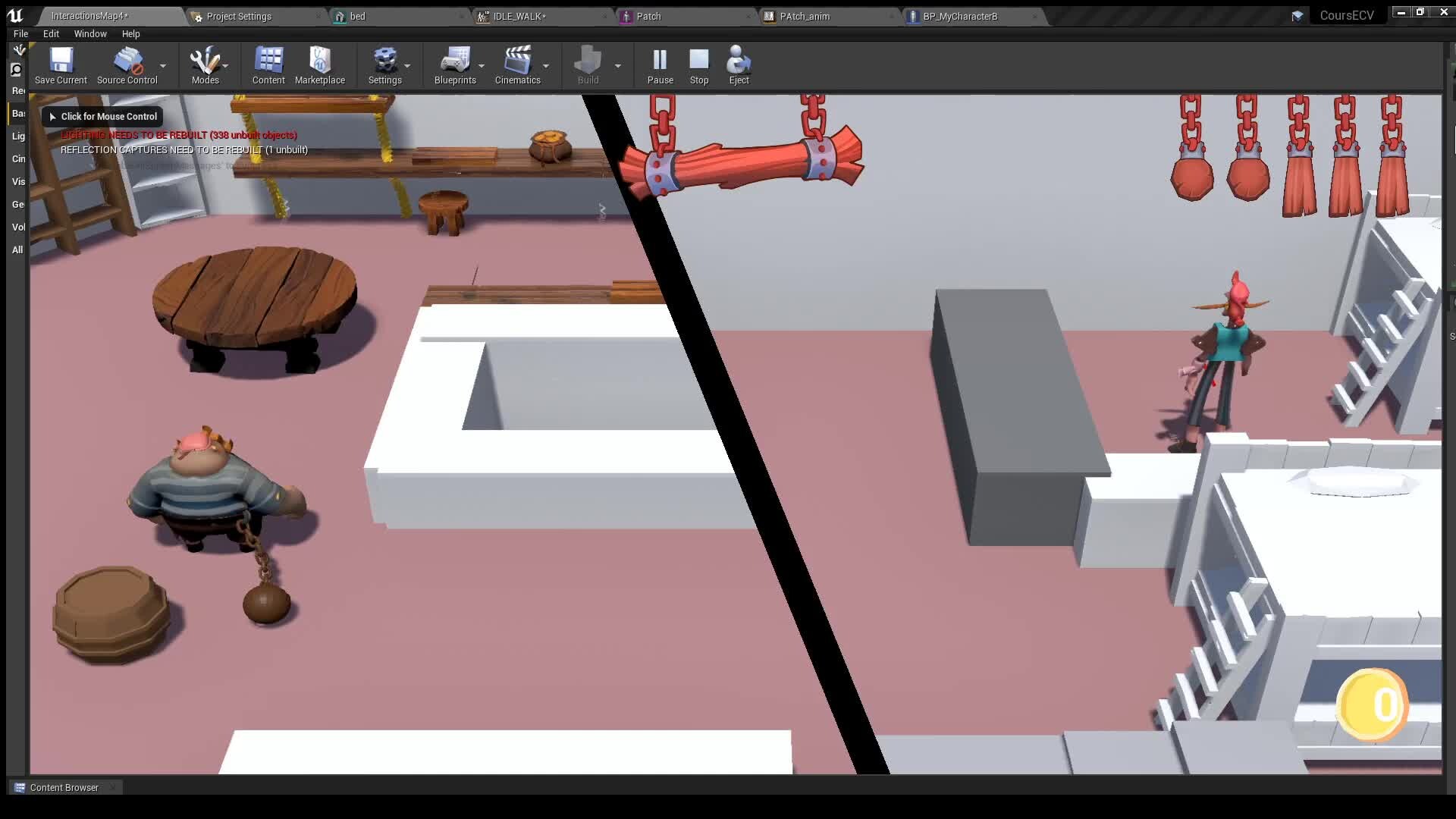Open the Window menu
This screenshot has height=819, width=1456.
click(90, 33)
